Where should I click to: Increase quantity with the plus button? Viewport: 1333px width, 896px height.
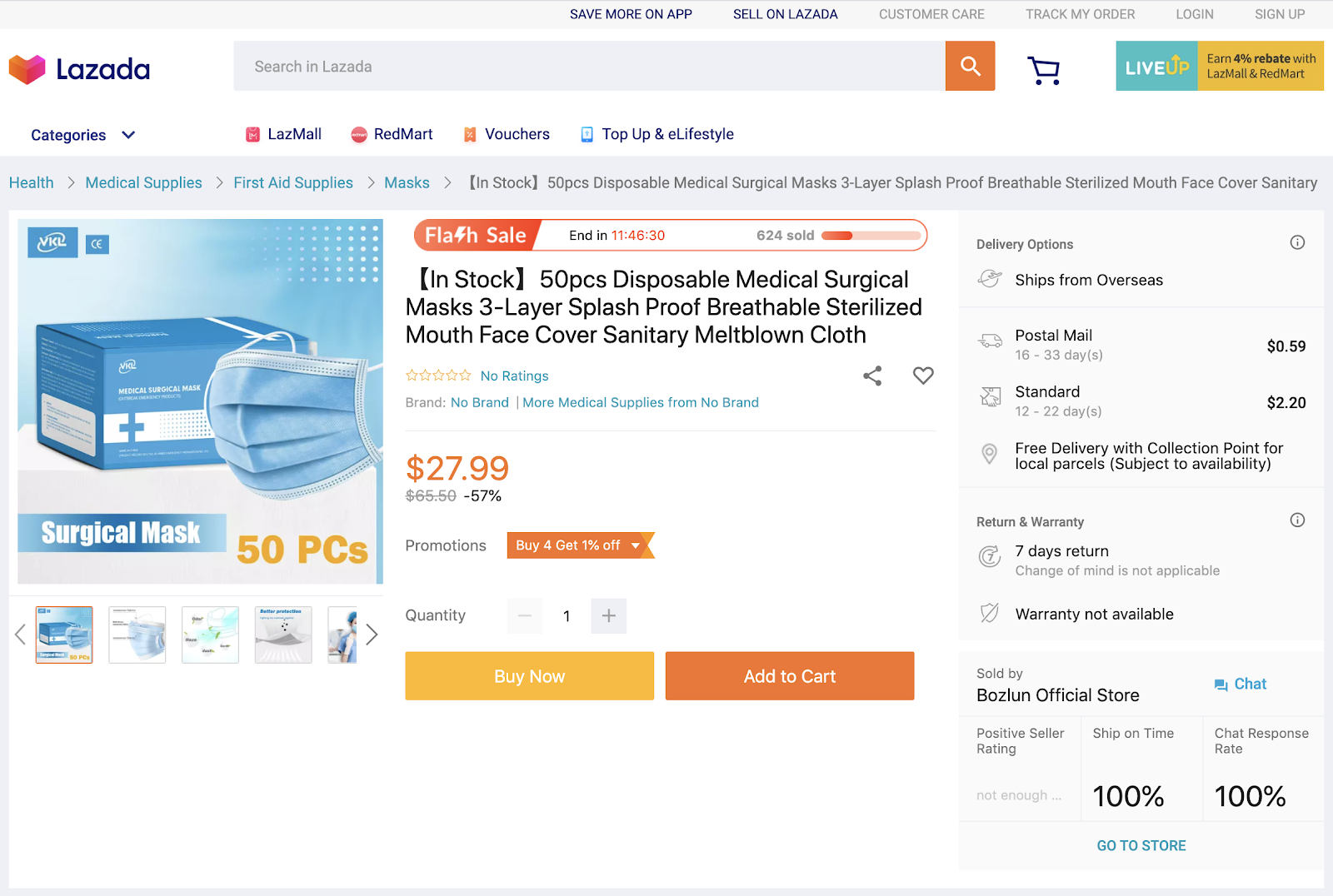609,616
